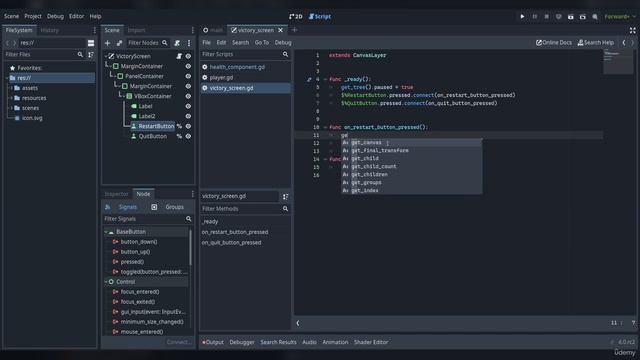Toggle visibility of VBoxContainer node
Screen dimensions: 640x360
point(188,96)
